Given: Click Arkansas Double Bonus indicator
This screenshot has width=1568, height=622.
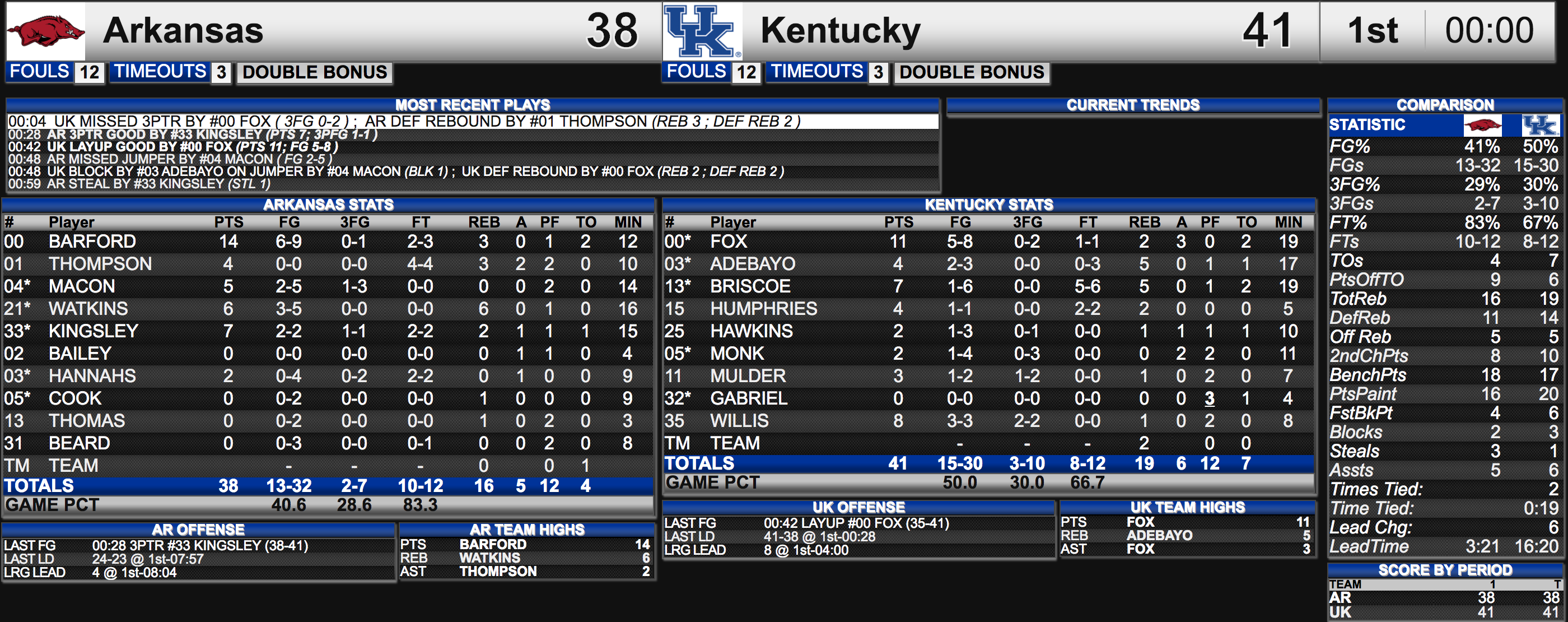Looking at the screenshot, I should [315, 72].
